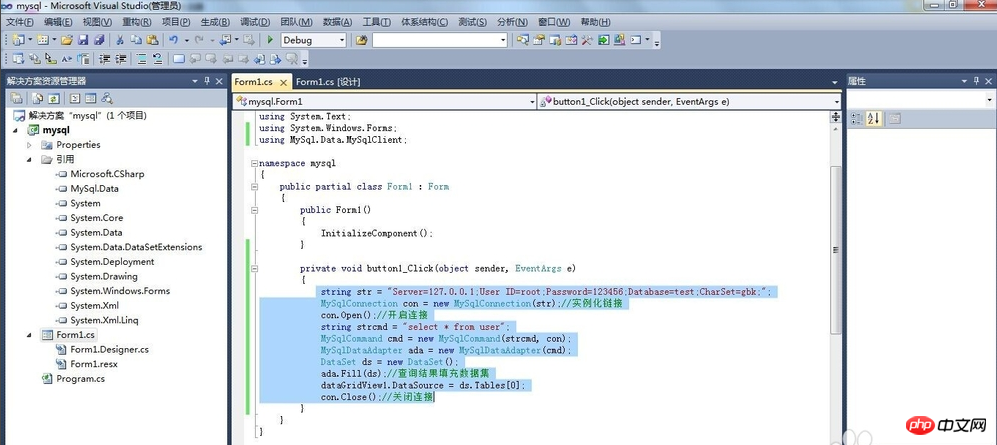997x445 pixels.
Task: Open the object dropdown in the 属性 panel
Action: (x=989, y=100)
